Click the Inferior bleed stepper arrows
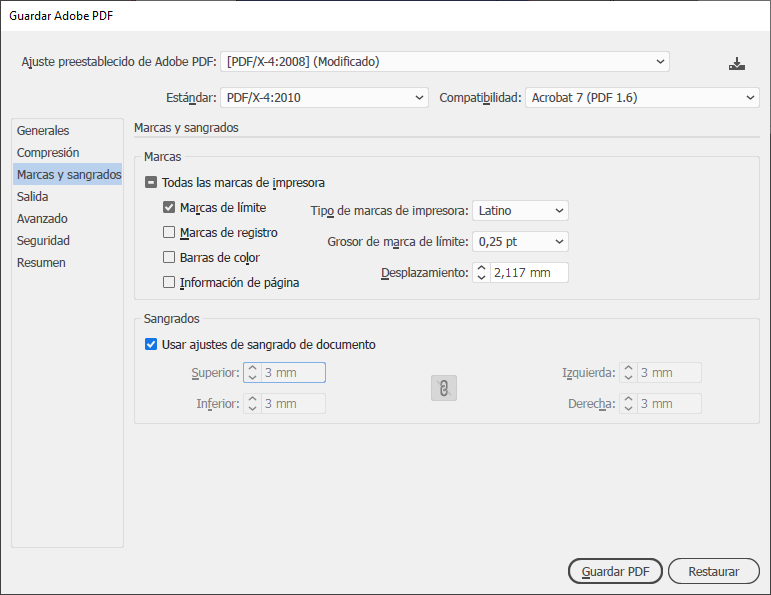 (x=252, y=404)
